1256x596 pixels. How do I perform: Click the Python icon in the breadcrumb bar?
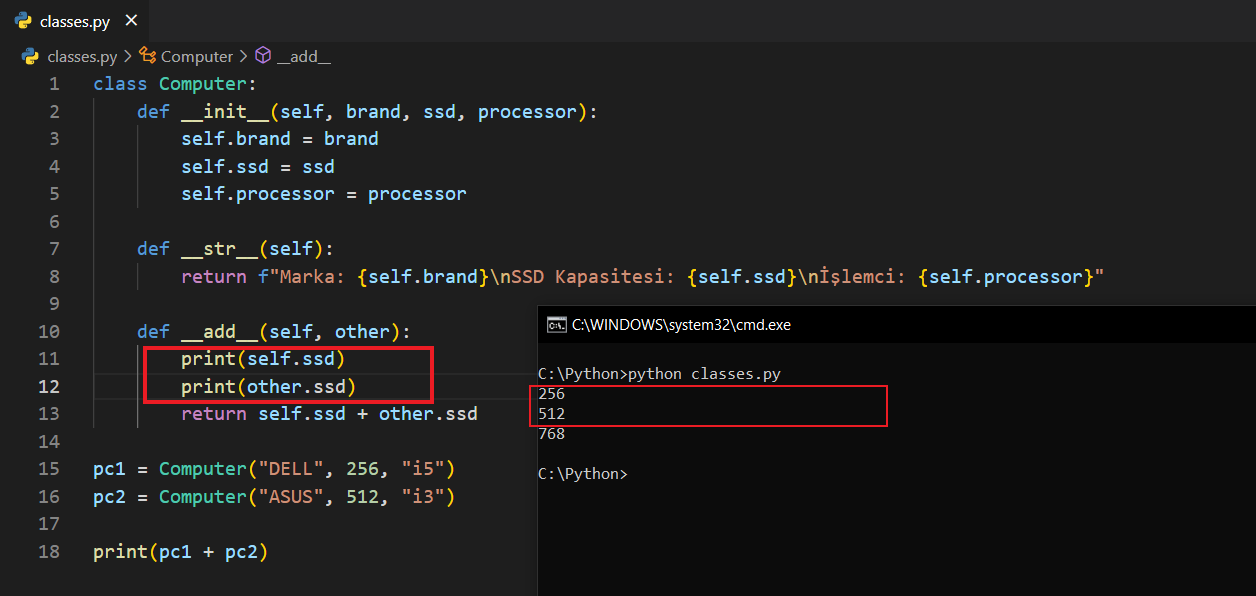coord(30,56)
